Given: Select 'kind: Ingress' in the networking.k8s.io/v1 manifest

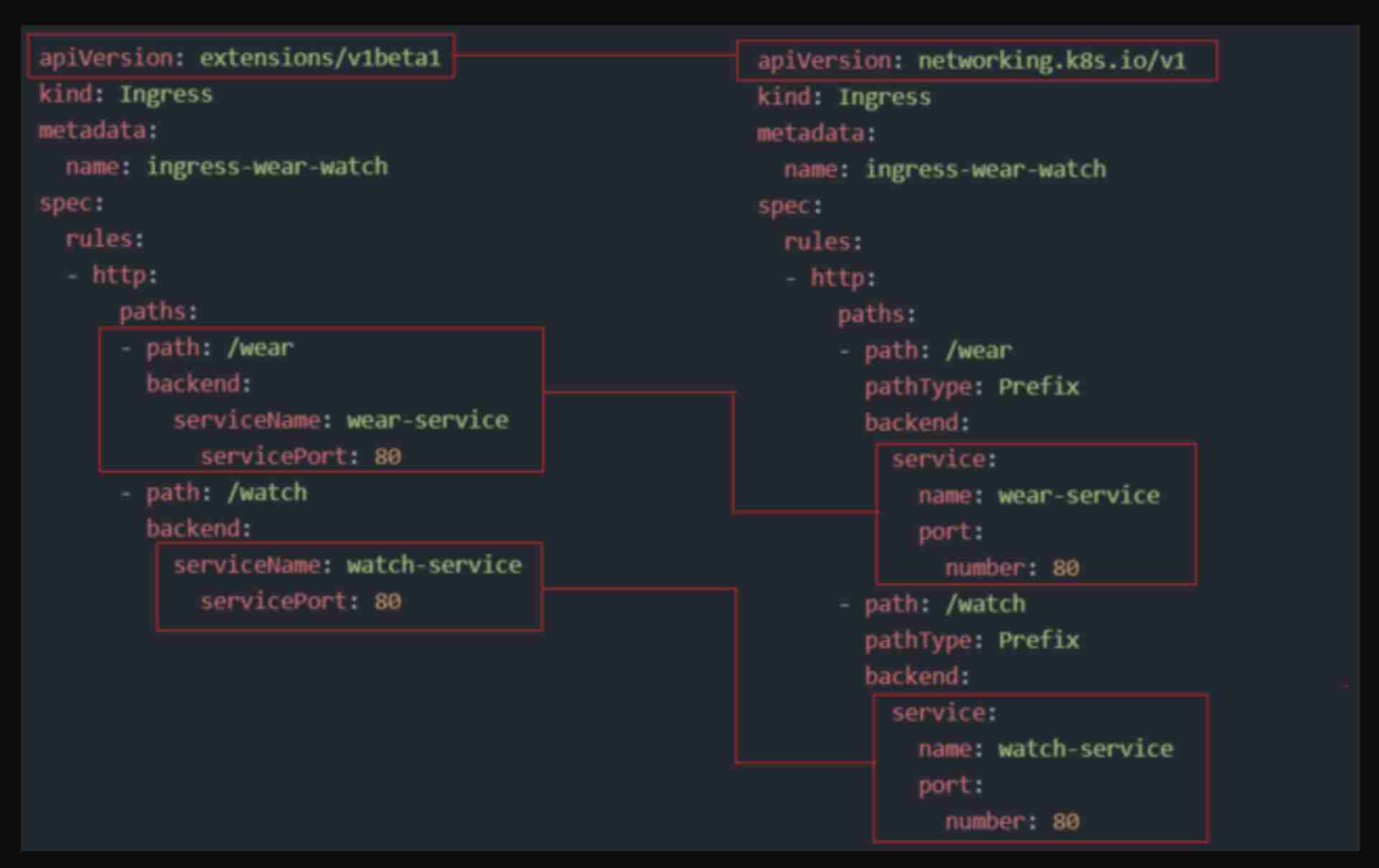Looking at the screenshot, I should 844,97.
